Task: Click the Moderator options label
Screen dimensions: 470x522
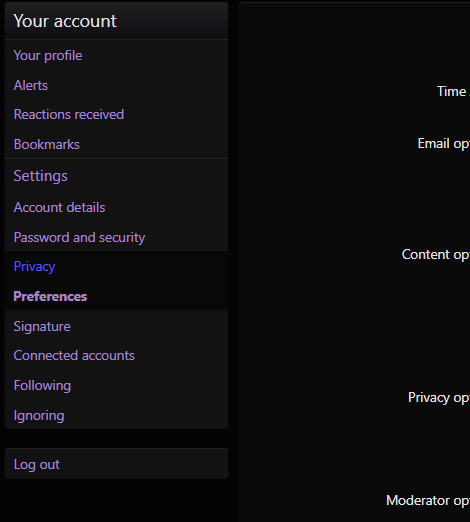Action: click(428, 500)
